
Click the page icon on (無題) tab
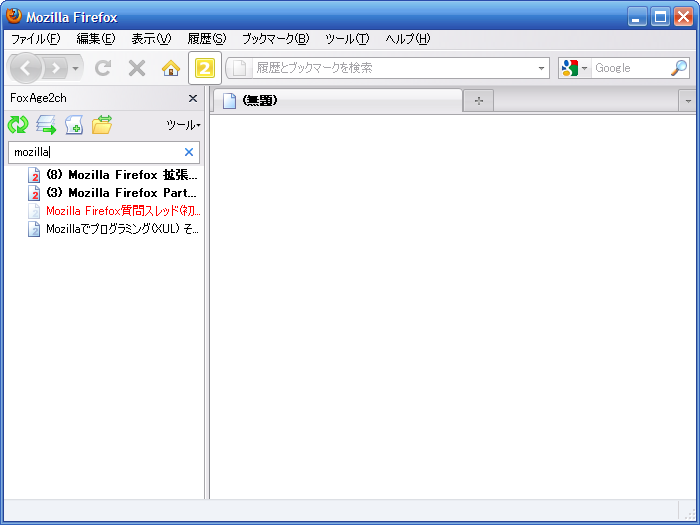pos(229,100)
